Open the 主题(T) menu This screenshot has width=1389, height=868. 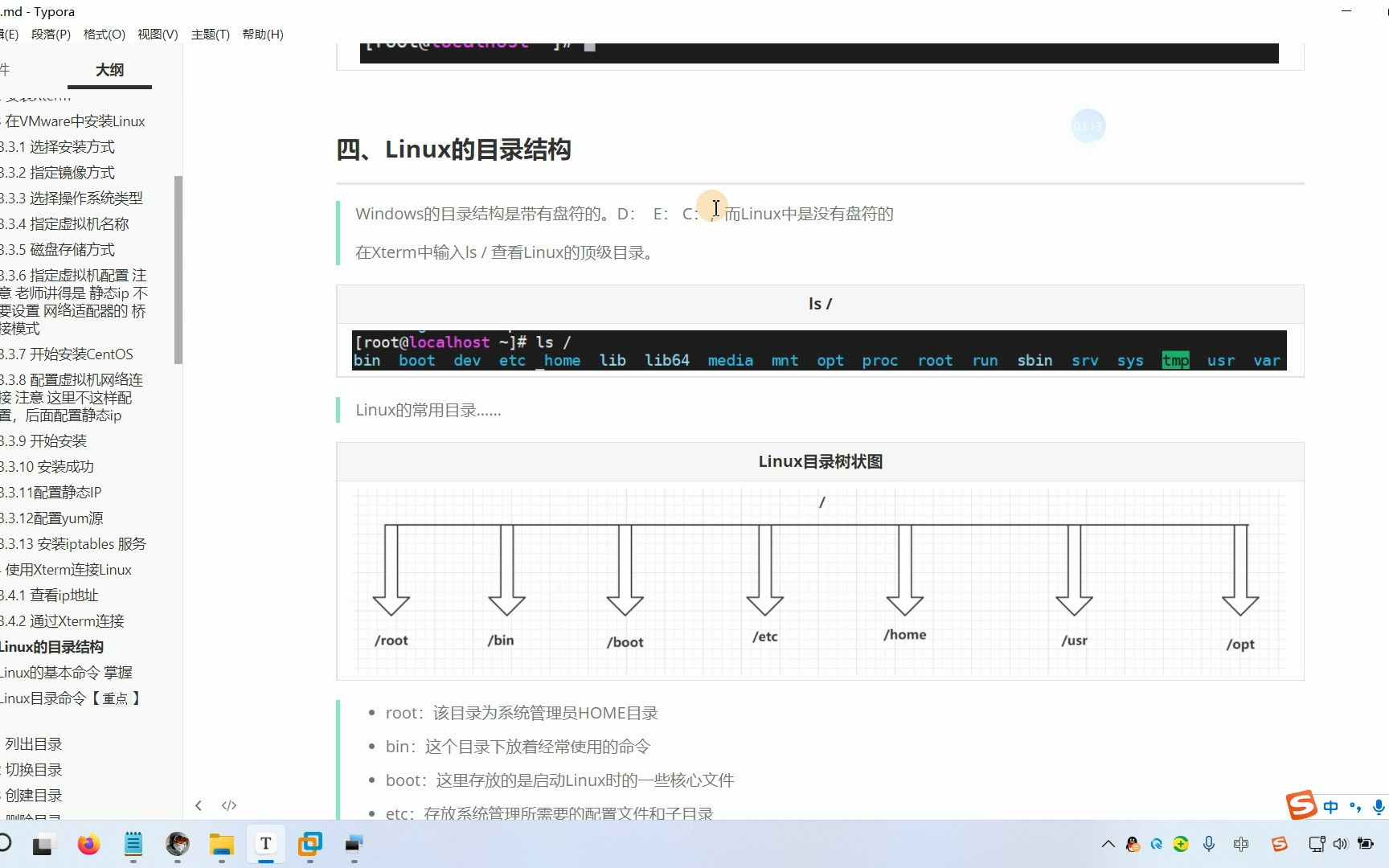210,34
